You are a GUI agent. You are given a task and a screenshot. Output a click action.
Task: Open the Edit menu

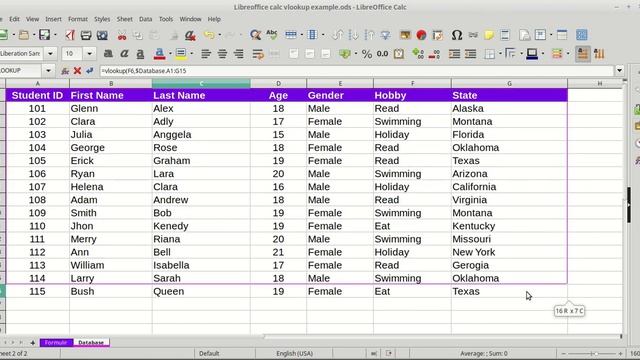14,19
